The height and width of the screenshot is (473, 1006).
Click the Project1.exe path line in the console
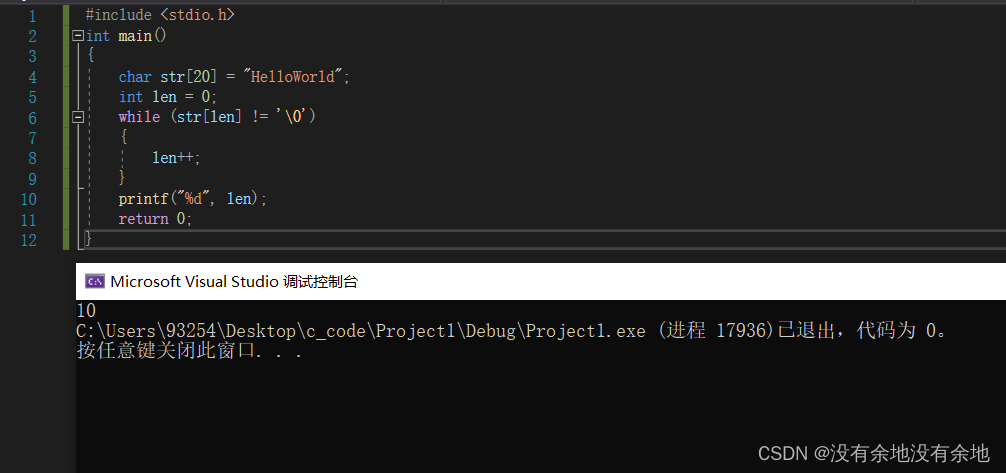(511, 331)
